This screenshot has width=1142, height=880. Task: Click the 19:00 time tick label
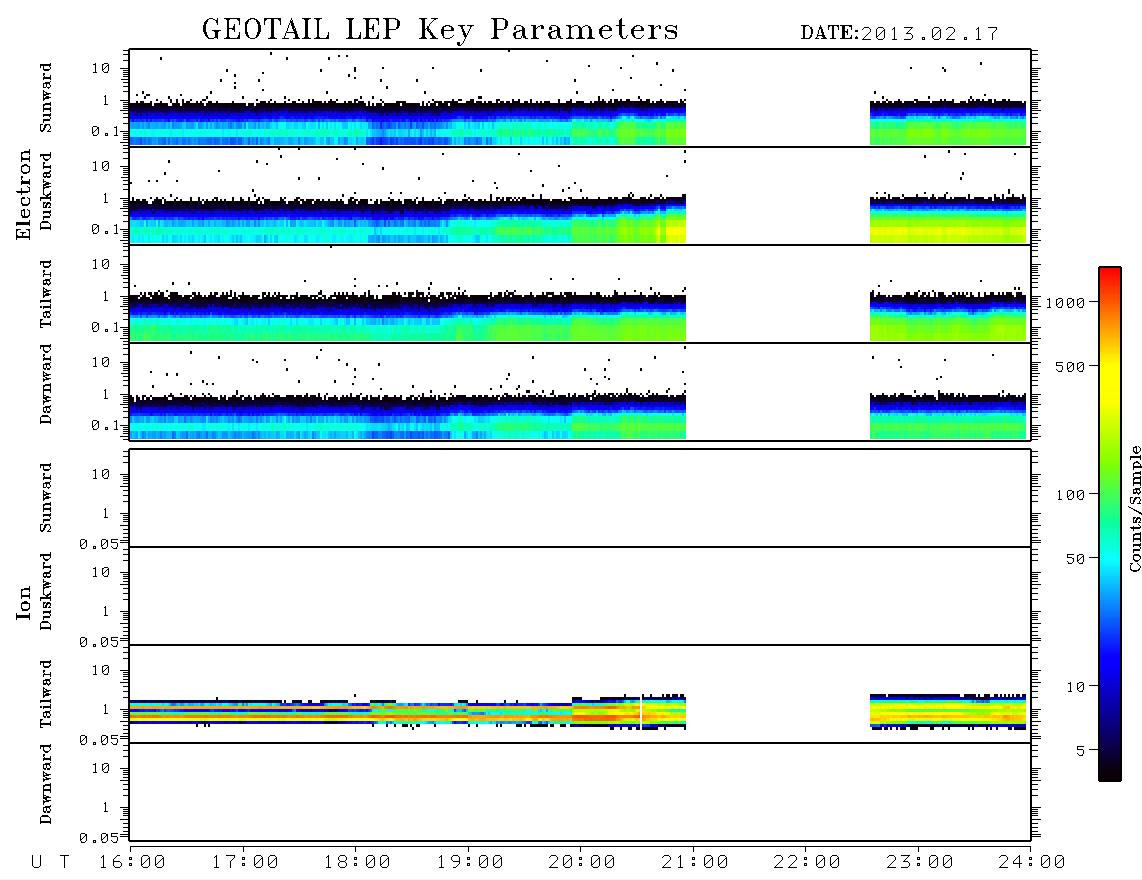[470, 863]
